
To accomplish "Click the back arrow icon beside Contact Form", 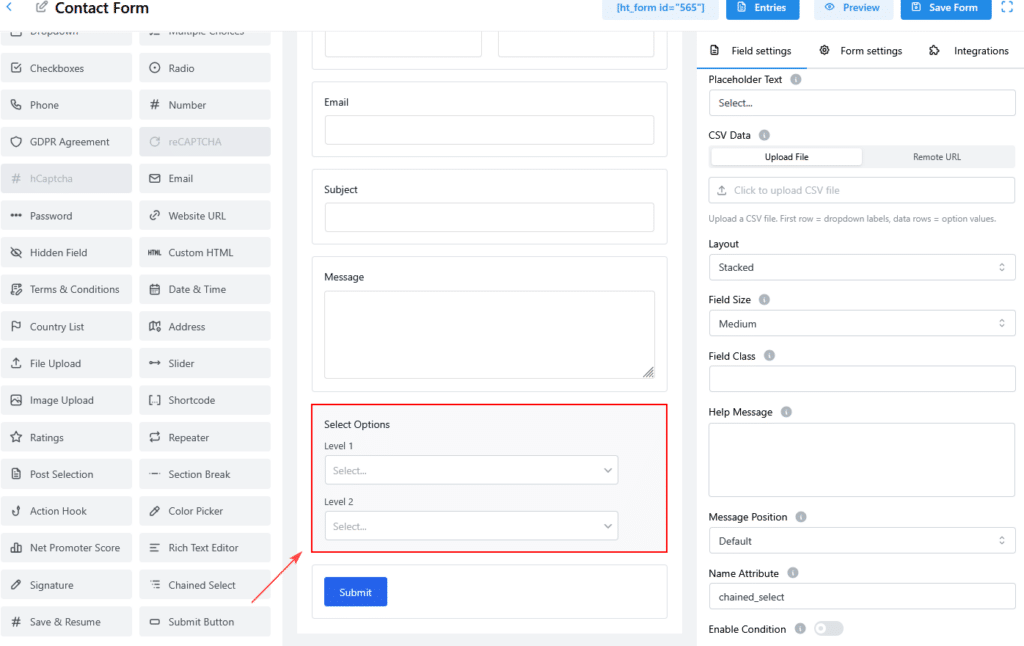I will [10, 8].
